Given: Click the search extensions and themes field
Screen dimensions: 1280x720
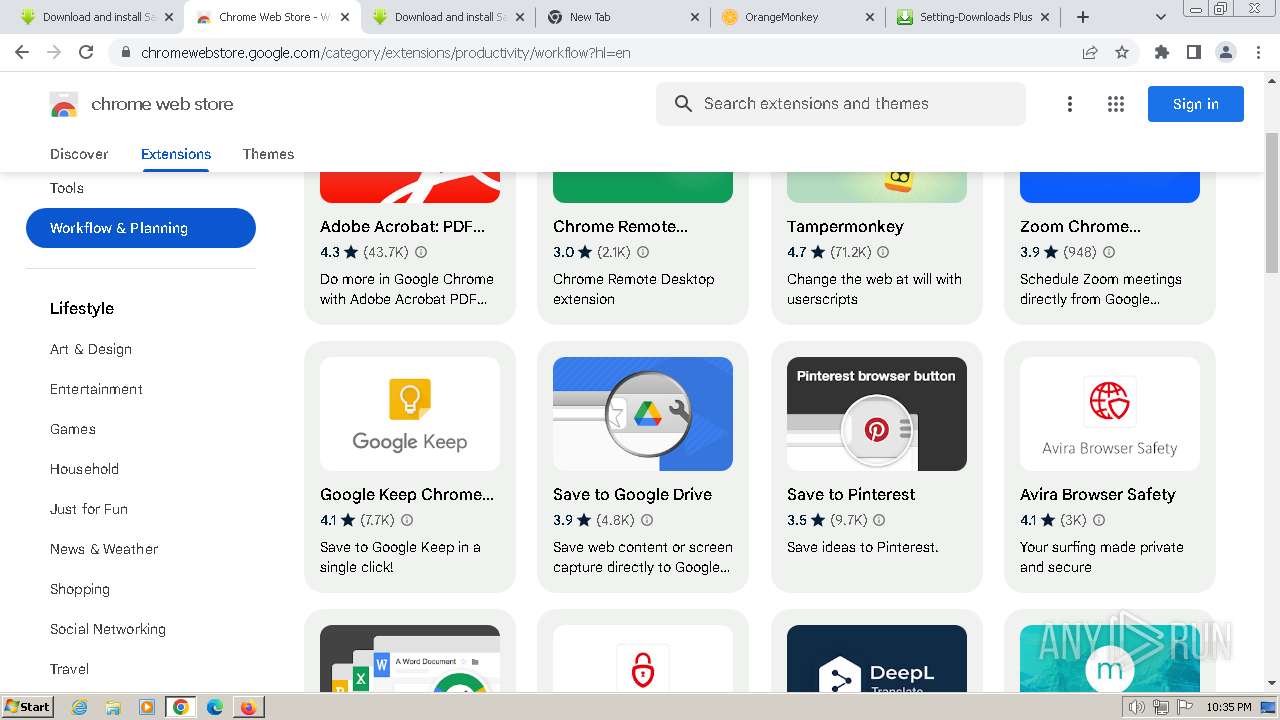Looking at the screenshot, I should coord(841,104).
